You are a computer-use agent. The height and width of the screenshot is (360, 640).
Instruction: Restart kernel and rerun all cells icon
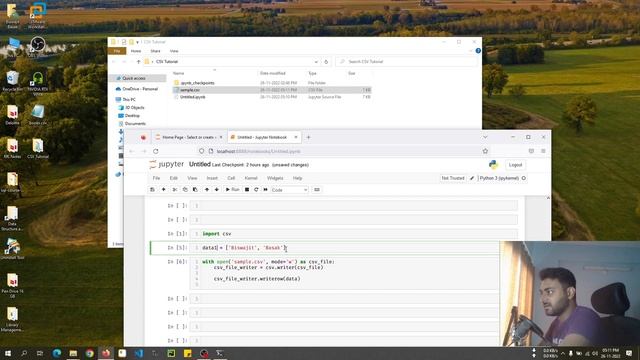(266, 190)
